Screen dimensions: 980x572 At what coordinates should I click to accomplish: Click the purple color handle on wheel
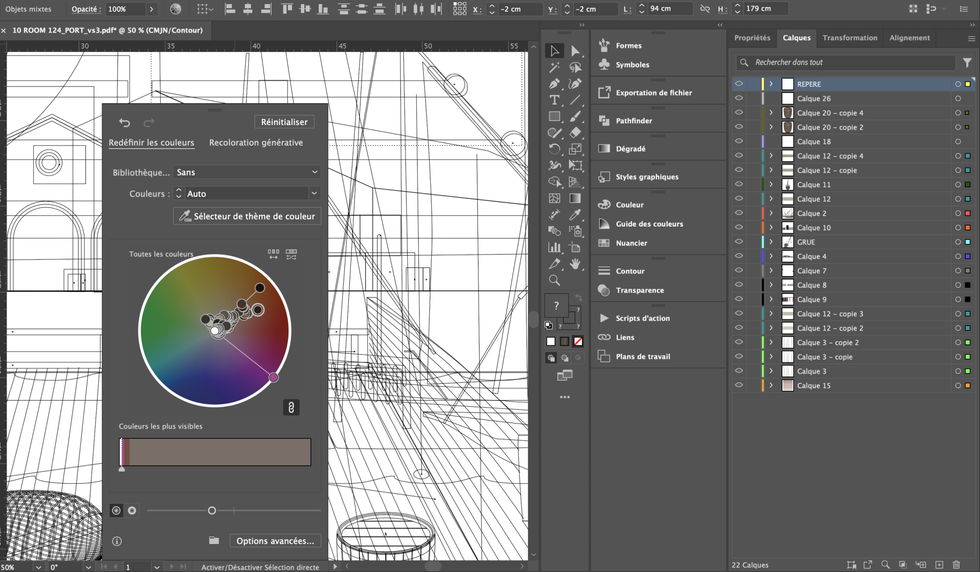tap(274, 378)
